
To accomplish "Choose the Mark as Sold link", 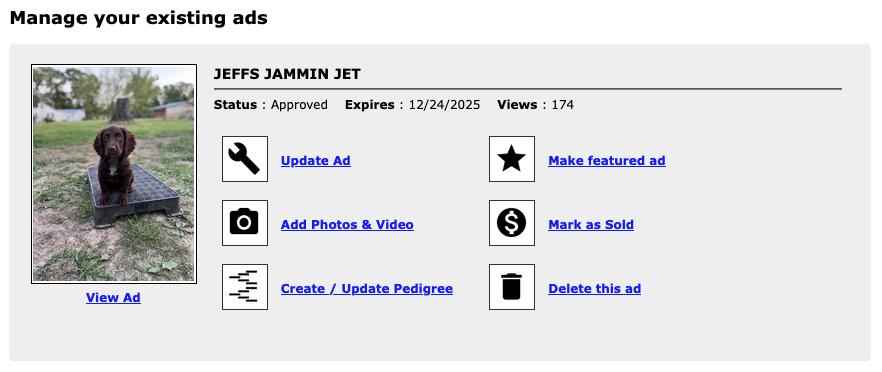I will 591,225.
